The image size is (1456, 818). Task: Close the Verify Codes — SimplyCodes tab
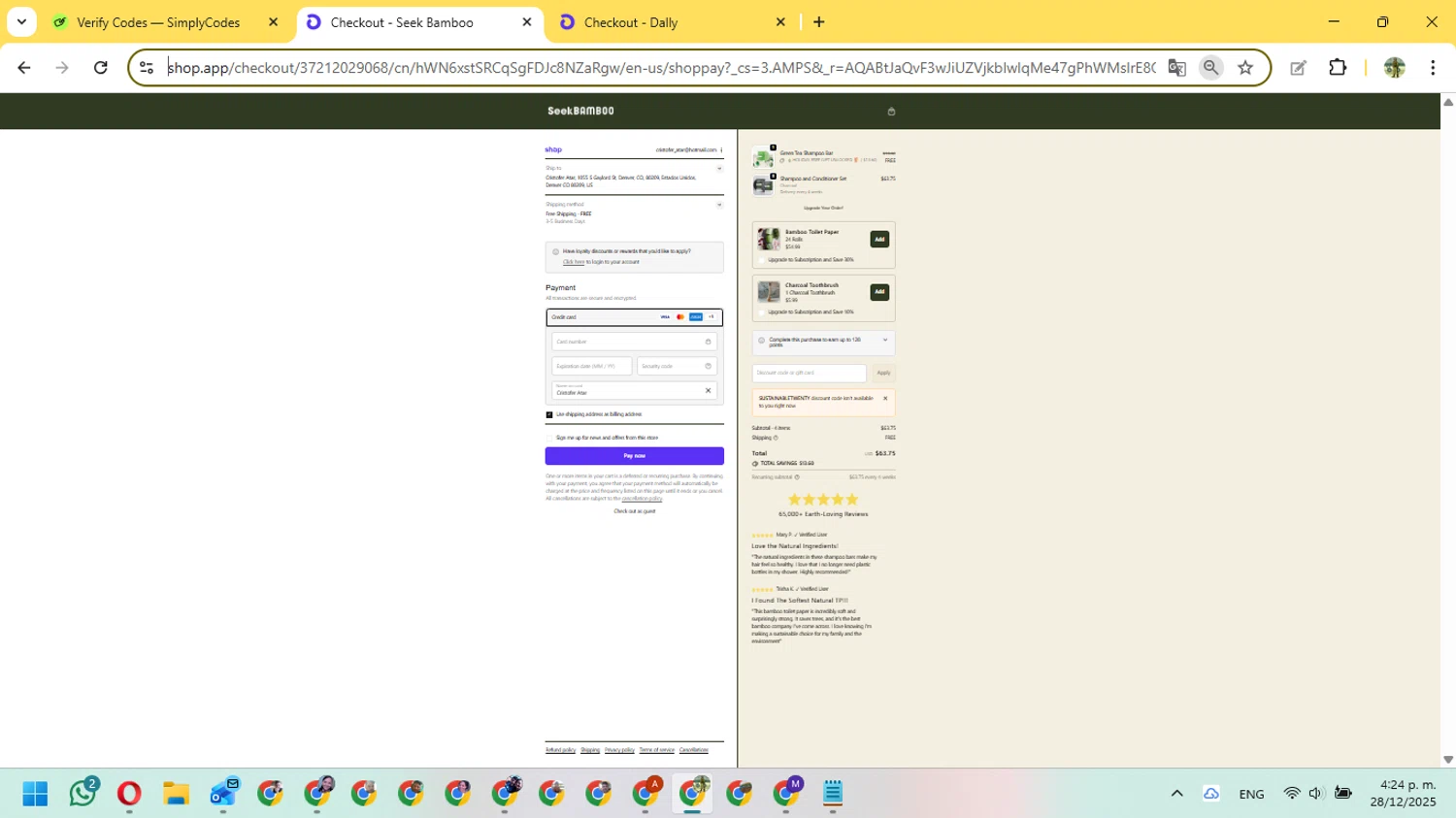tap(273, 21)
